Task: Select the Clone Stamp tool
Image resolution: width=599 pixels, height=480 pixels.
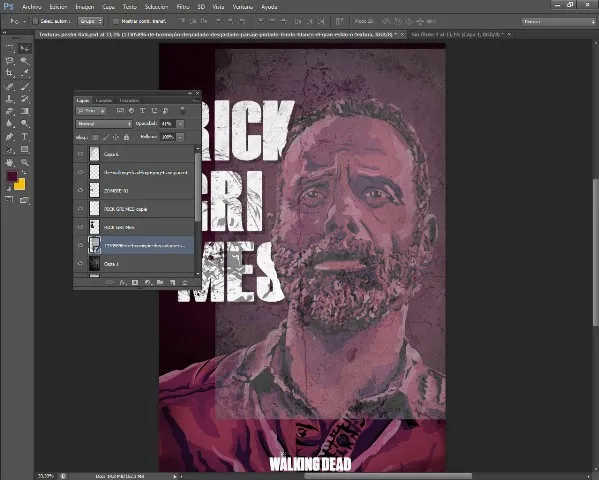Action: point(10,99)
